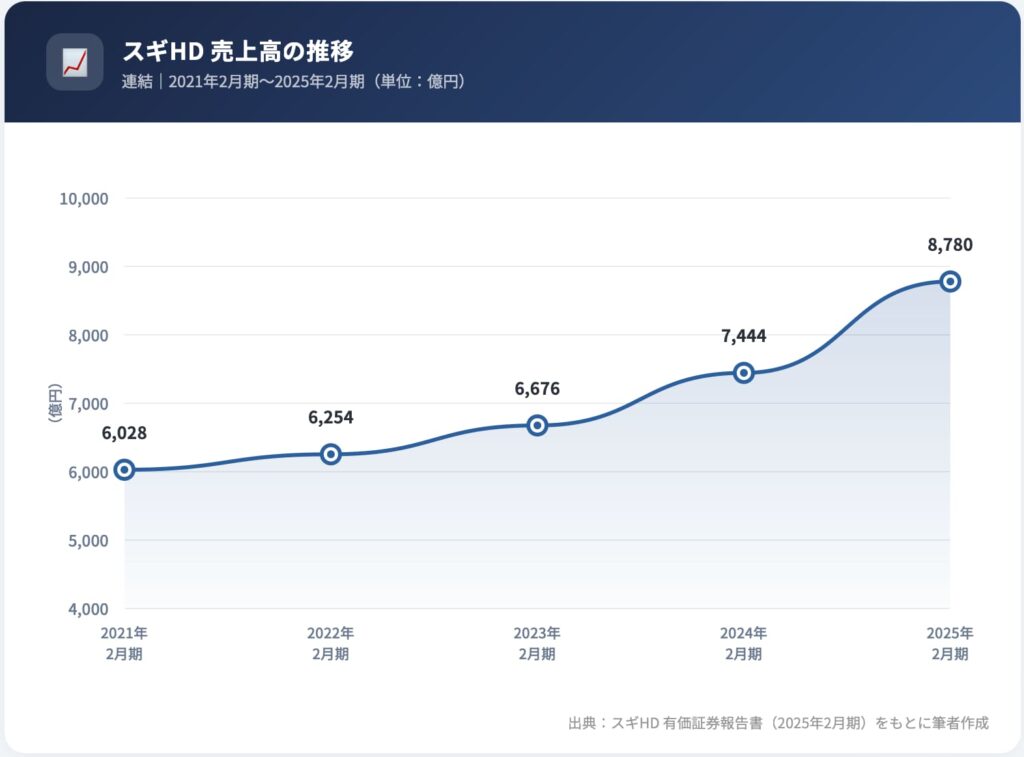Click the 2023年 2月期 x-axis label

tap(537, 644)
